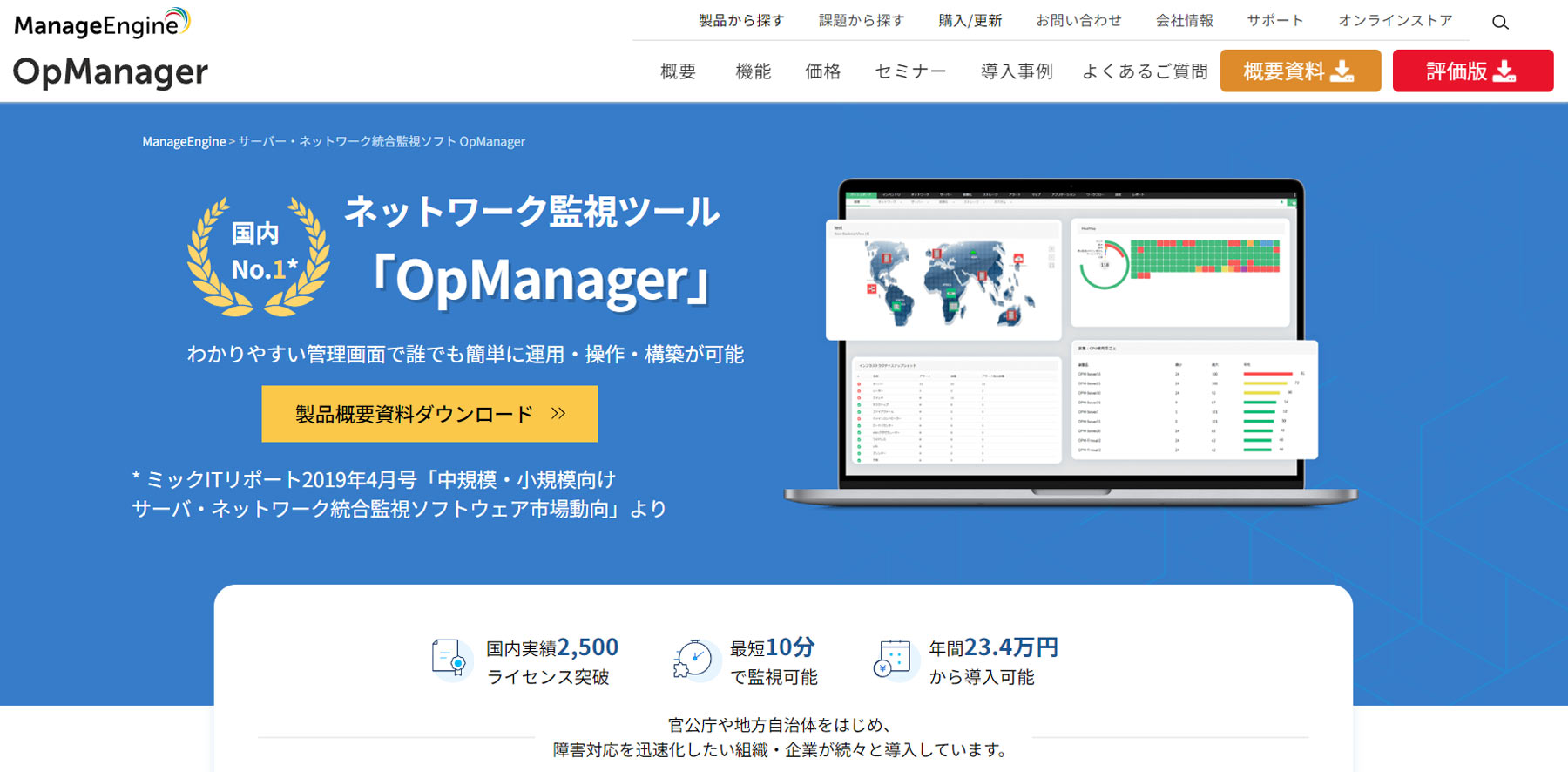Click the license certificate icon
This screenshot has width=1568, height=772.
[450, 660]
